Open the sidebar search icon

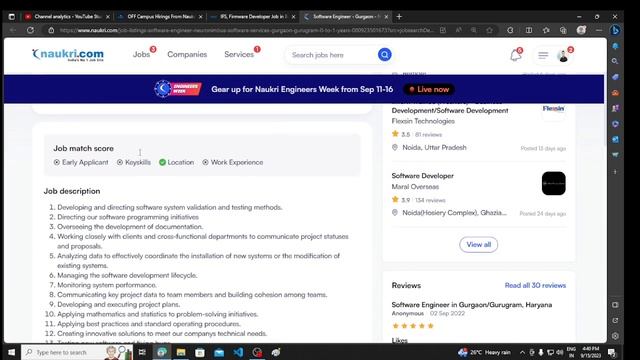point(615,61)
